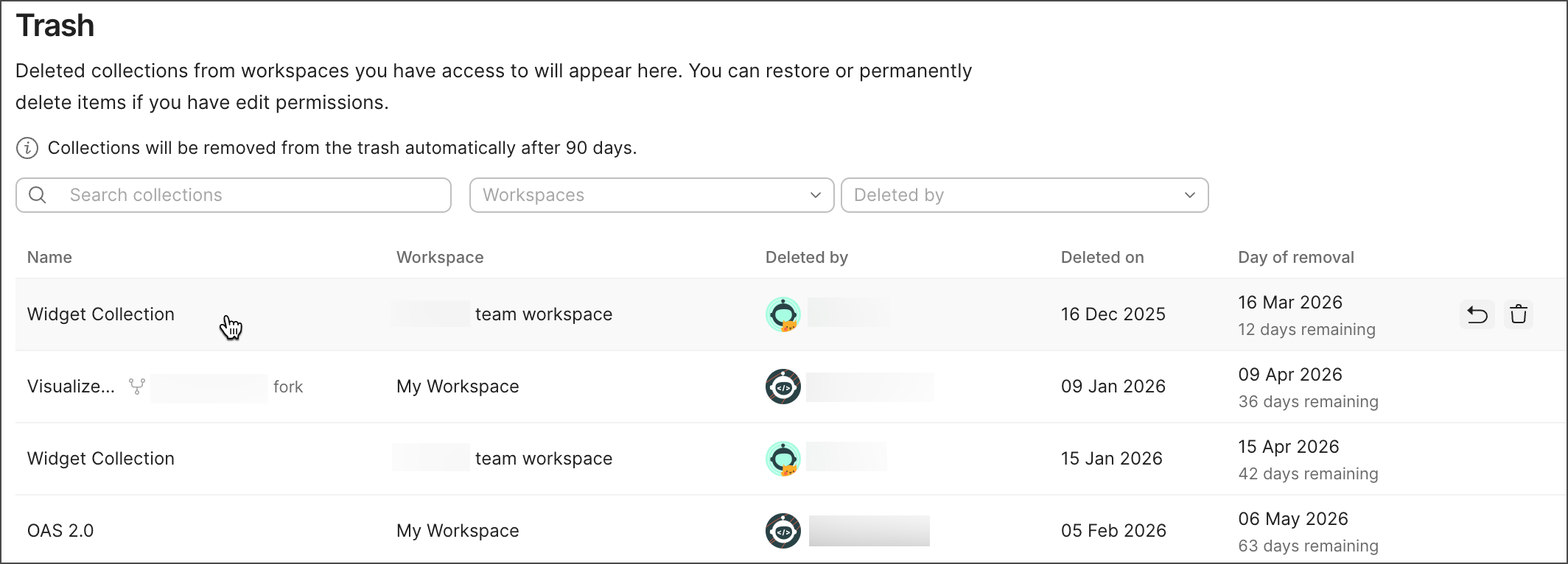Click the fork icon beside Visualize collection
This screenshot has height=564, width=1568.
click(x=137, y=387)
